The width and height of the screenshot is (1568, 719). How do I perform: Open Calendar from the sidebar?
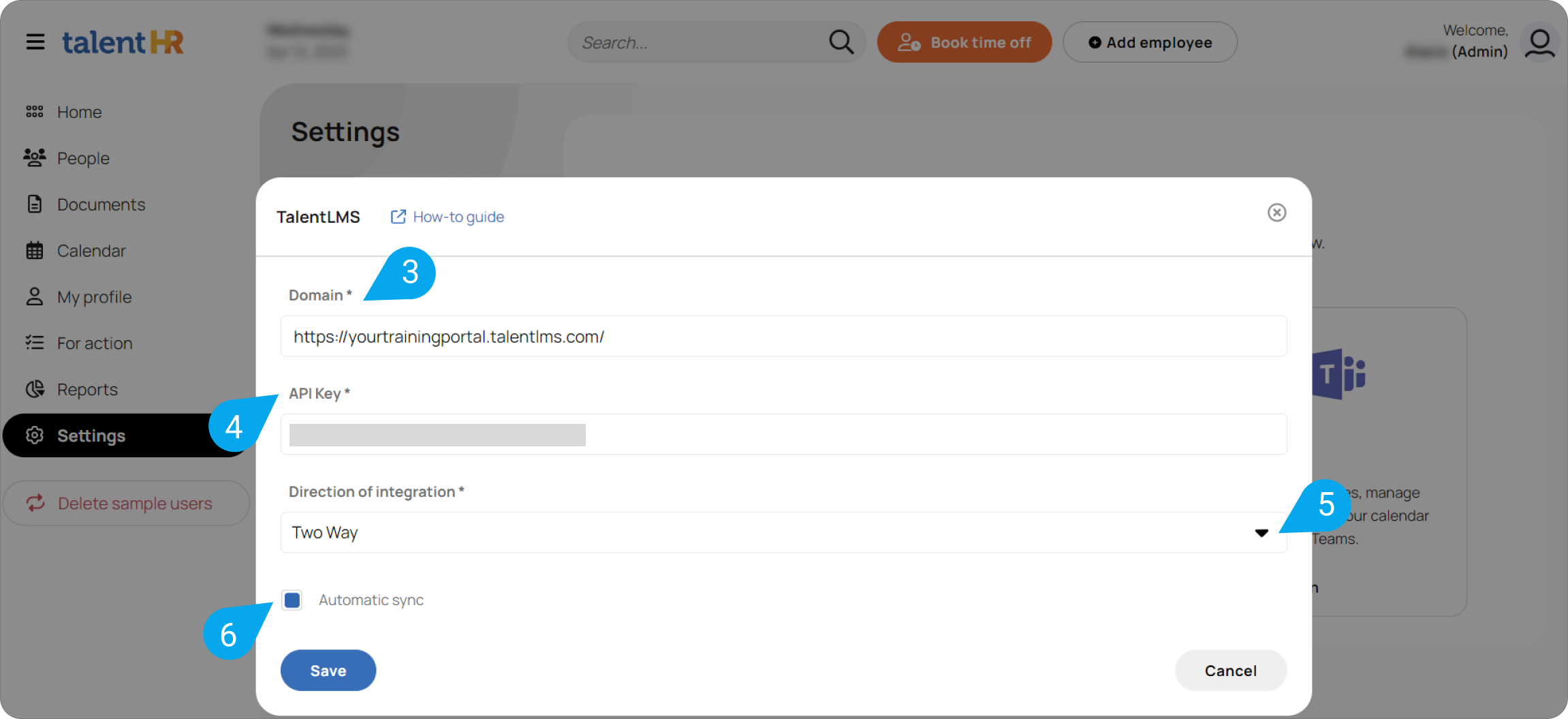point(91,251)
